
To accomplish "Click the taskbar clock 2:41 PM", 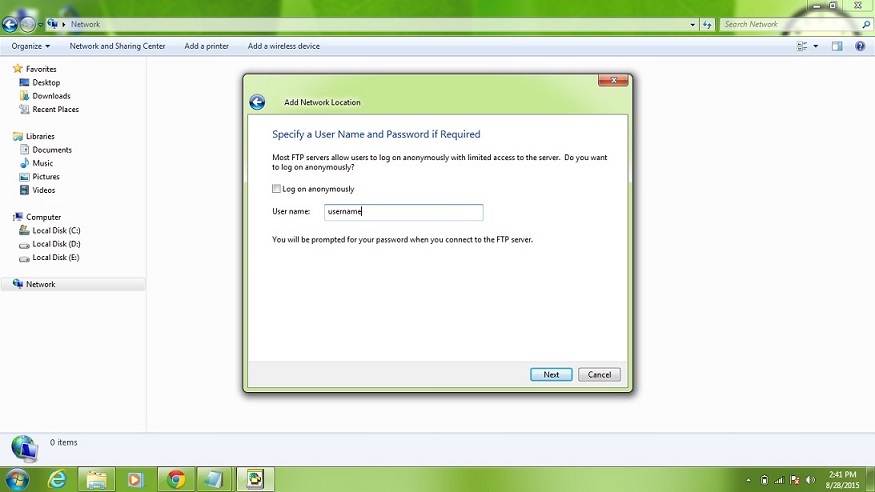I will tap(842, 475).
